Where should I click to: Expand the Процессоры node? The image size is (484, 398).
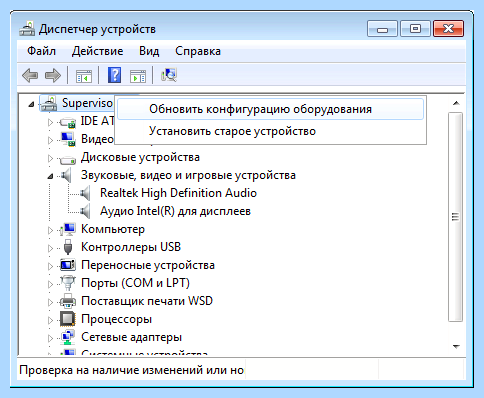[50, 320]
